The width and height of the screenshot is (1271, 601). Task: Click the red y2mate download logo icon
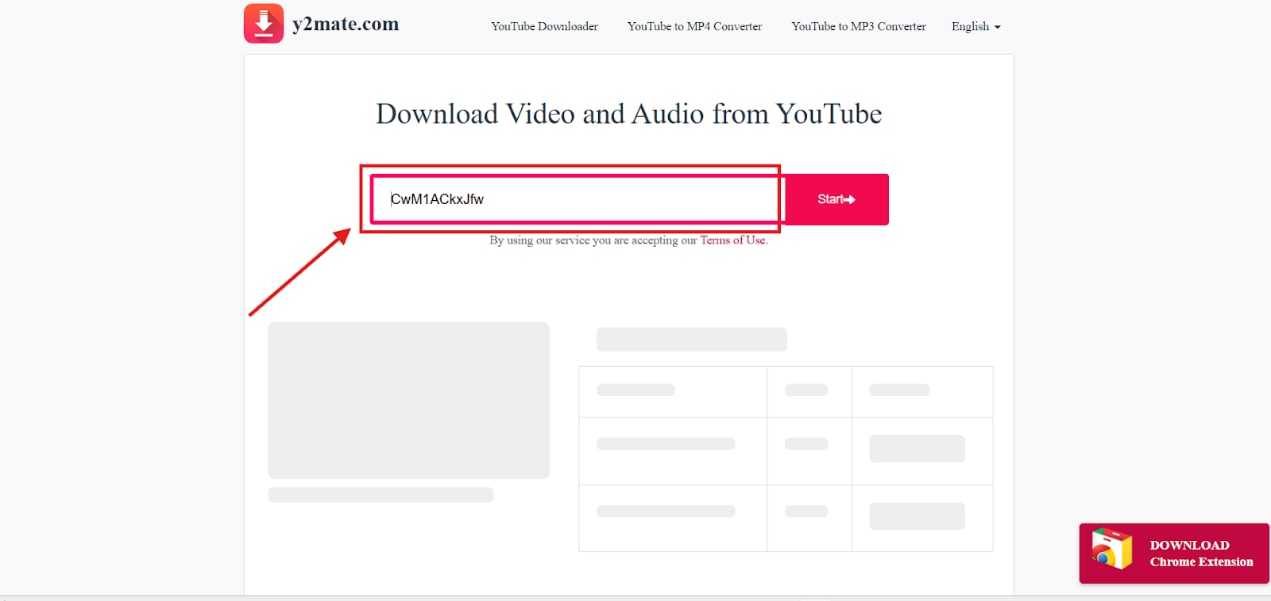262,22
